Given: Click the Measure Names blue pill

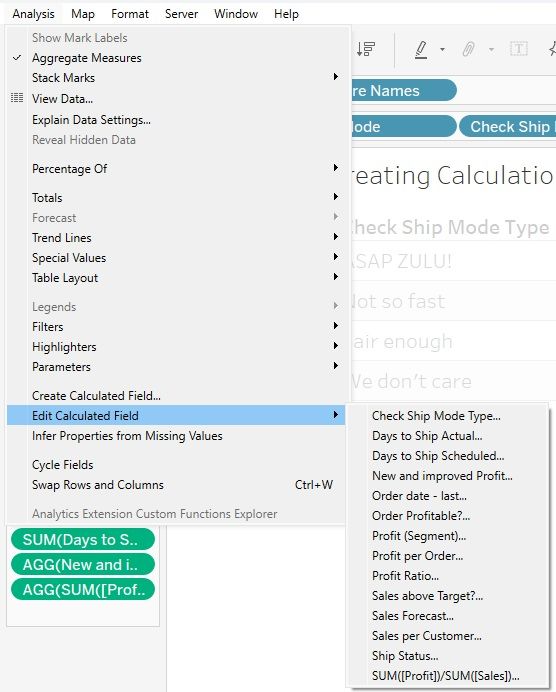Looking at the screenshot, I should pos(404,90).
